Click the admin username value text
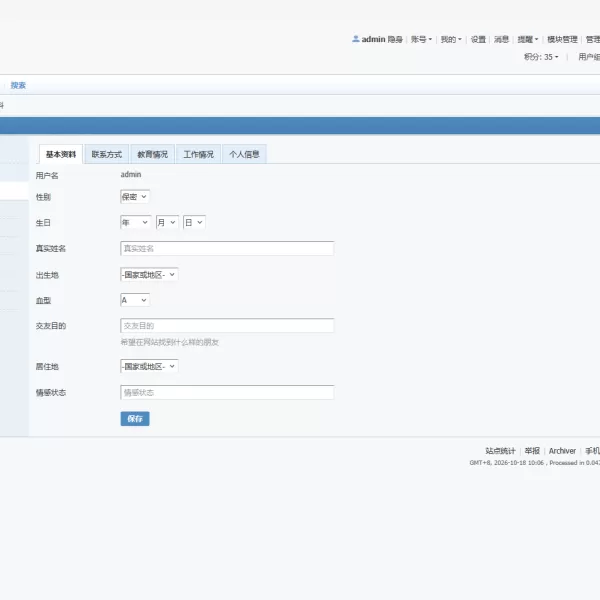 point(131,174)
